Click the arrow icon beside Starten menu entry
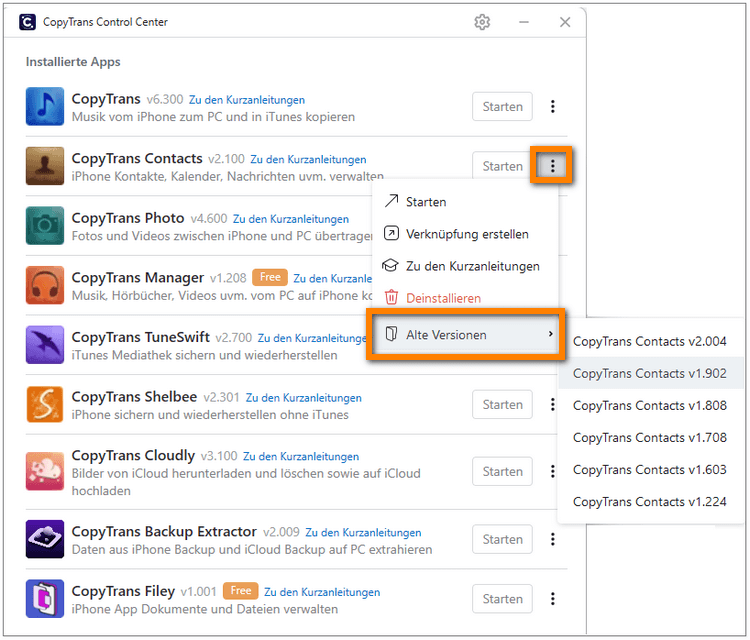Image resolution: width=750 pixels, height=640 pixels. pos(391,201)
